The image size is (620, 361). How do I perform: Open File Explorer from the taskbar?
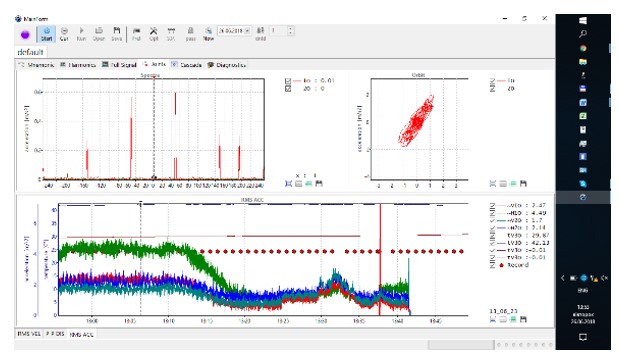[x=583, y=62]
